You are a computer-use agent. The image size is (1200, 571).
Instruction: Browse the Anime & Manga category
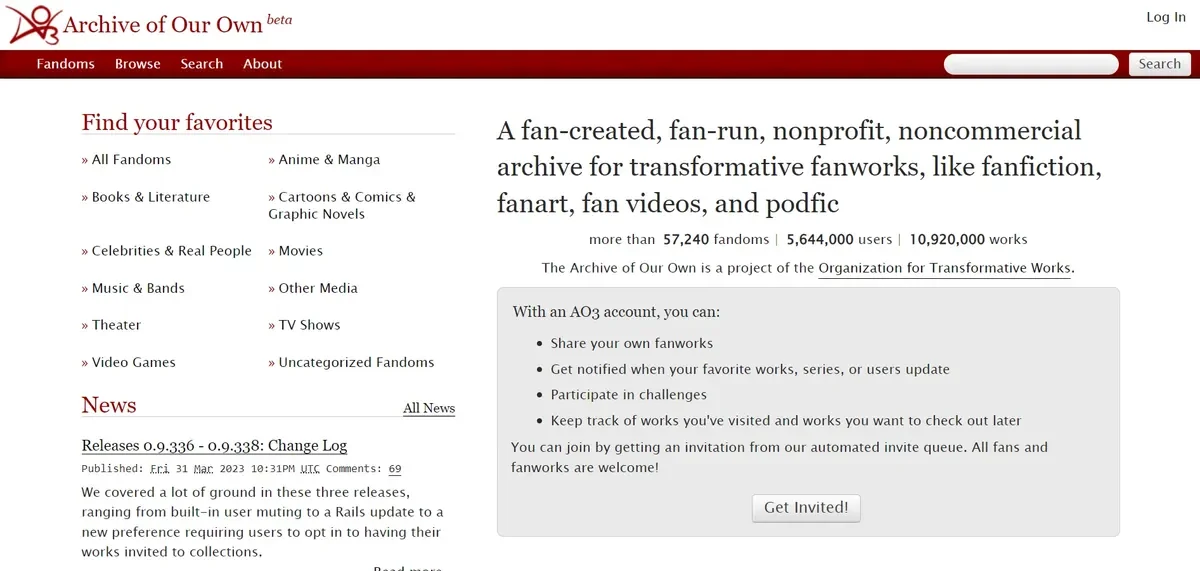tap(329, 159)
